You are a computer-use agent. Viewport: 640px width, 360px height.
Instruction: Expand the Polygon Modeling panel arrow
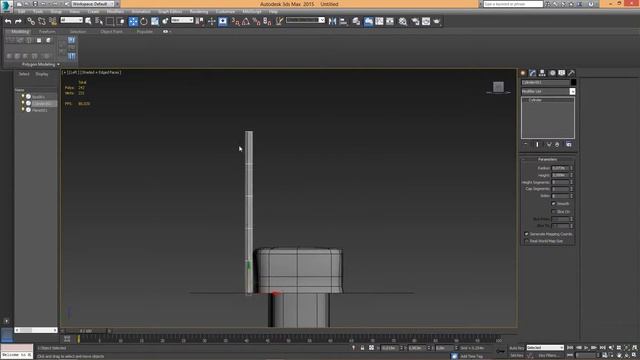(x=58, y=64)
